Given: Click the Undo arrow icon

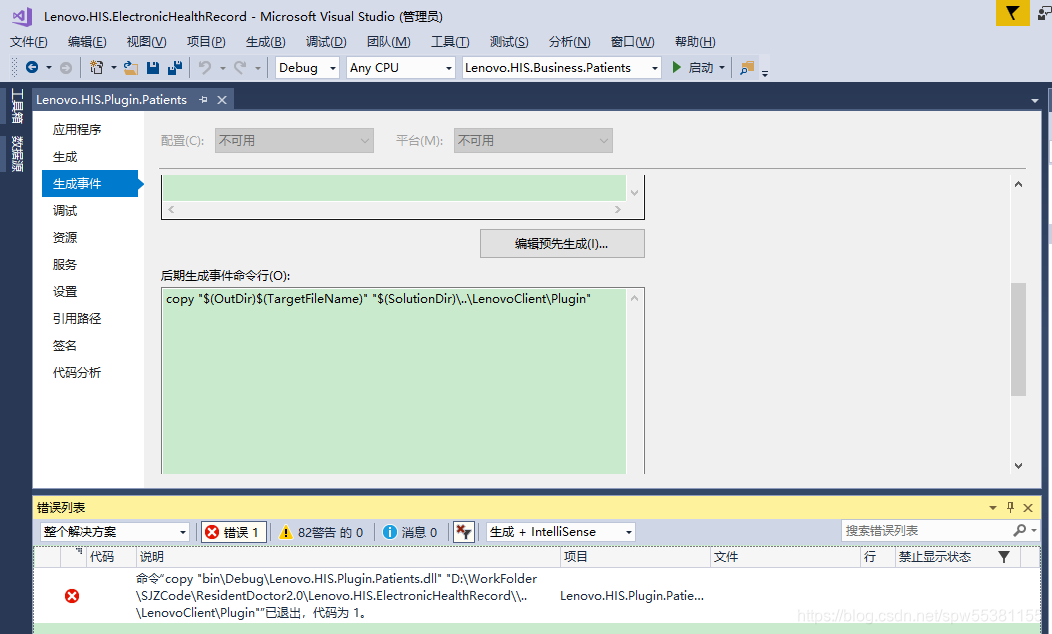Looking at the screenshot, I should click(x=205, y=67).
